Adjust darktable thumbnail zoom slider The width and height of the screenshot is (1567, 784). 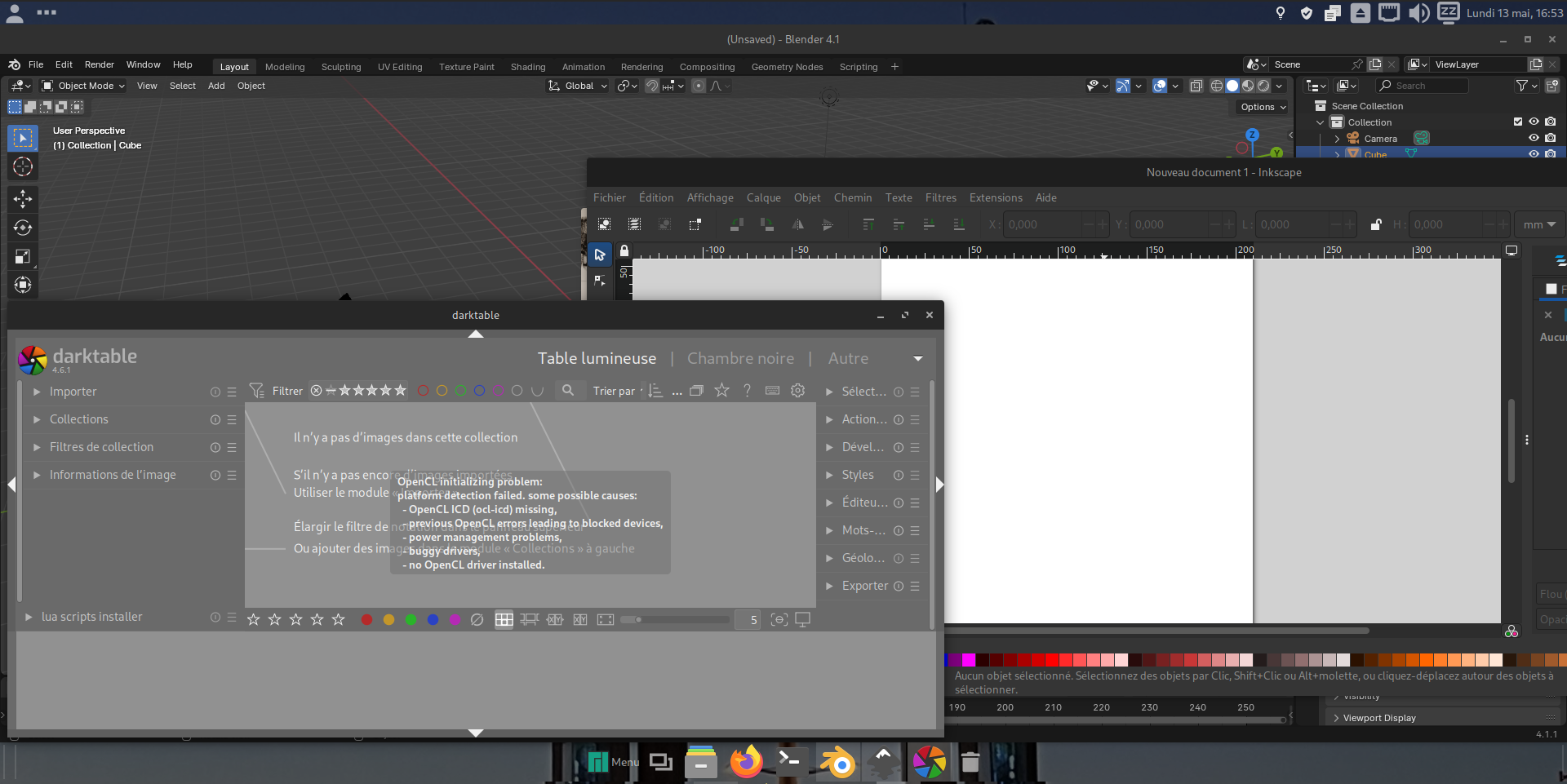[x=674, y=620]
